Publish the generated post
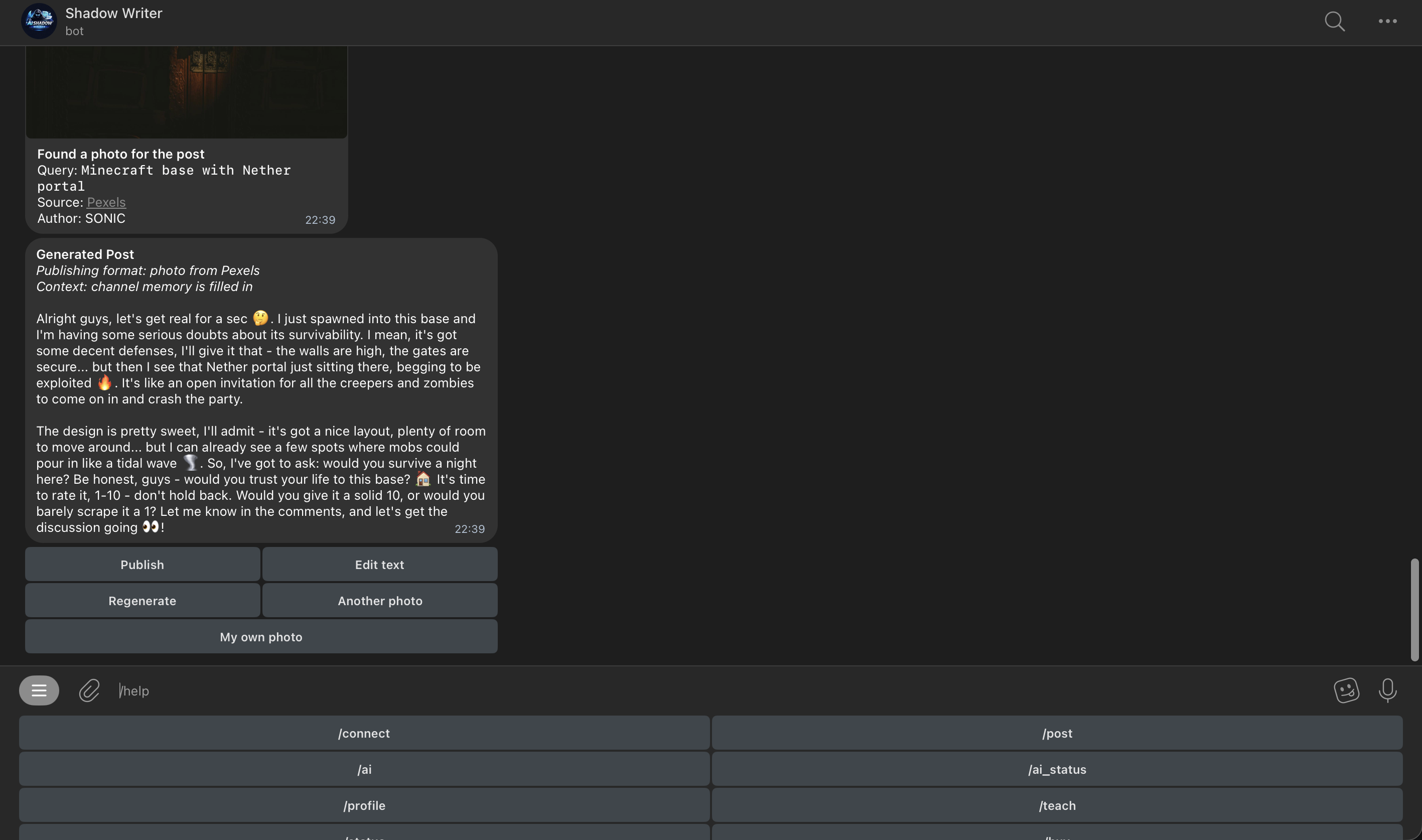 141,564
